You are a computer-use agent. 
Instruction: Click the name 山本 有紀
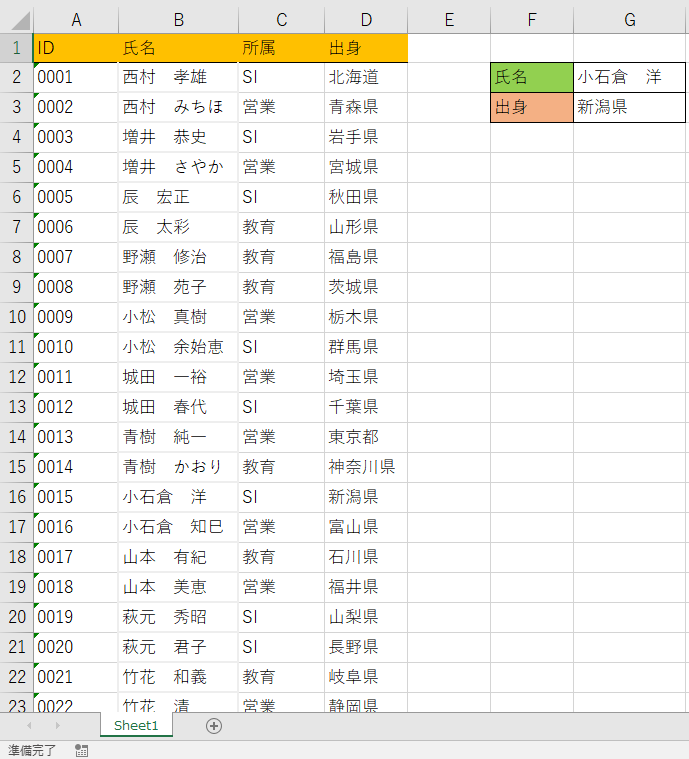[165, 557]
